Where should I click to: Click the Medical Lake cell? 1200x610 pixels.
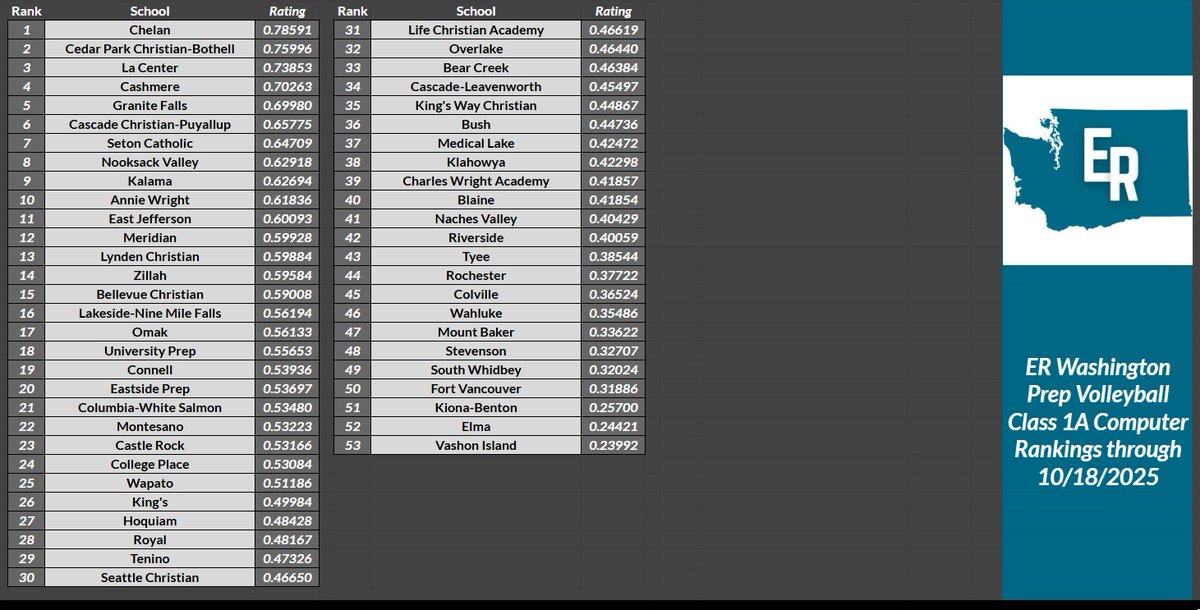[x=476, y=144]
